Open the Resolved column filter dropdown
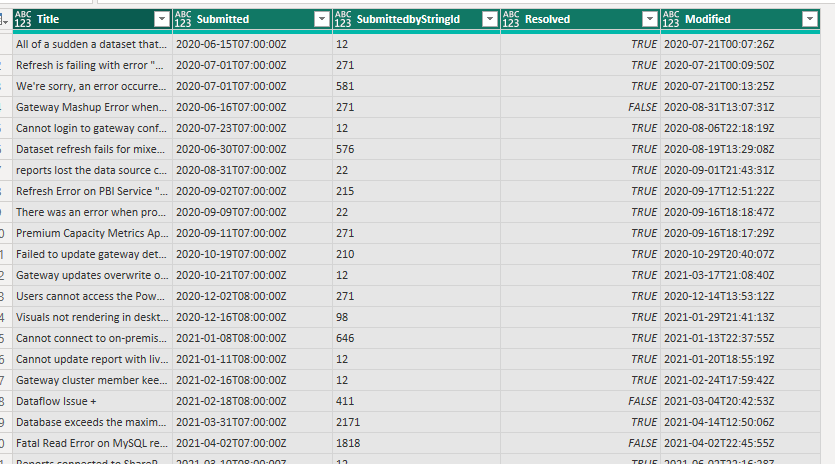This screenshot has width=835, height=464. (650, 20)
